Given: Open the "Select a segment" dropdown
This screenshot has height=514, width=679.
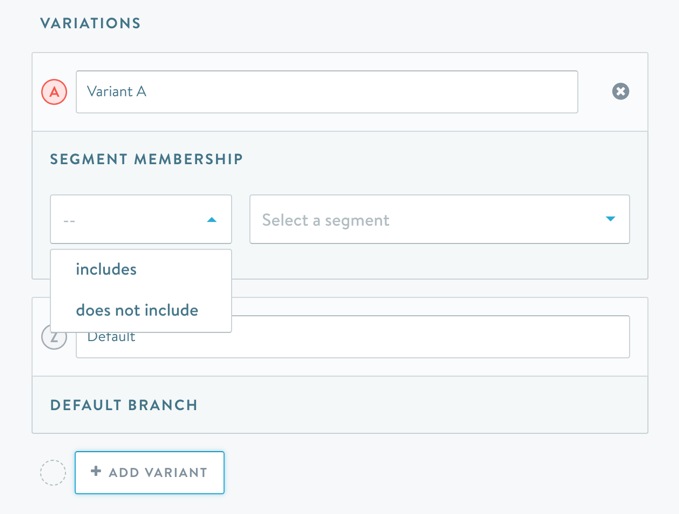Looking at the screenshot, I should tap(439, 220).
